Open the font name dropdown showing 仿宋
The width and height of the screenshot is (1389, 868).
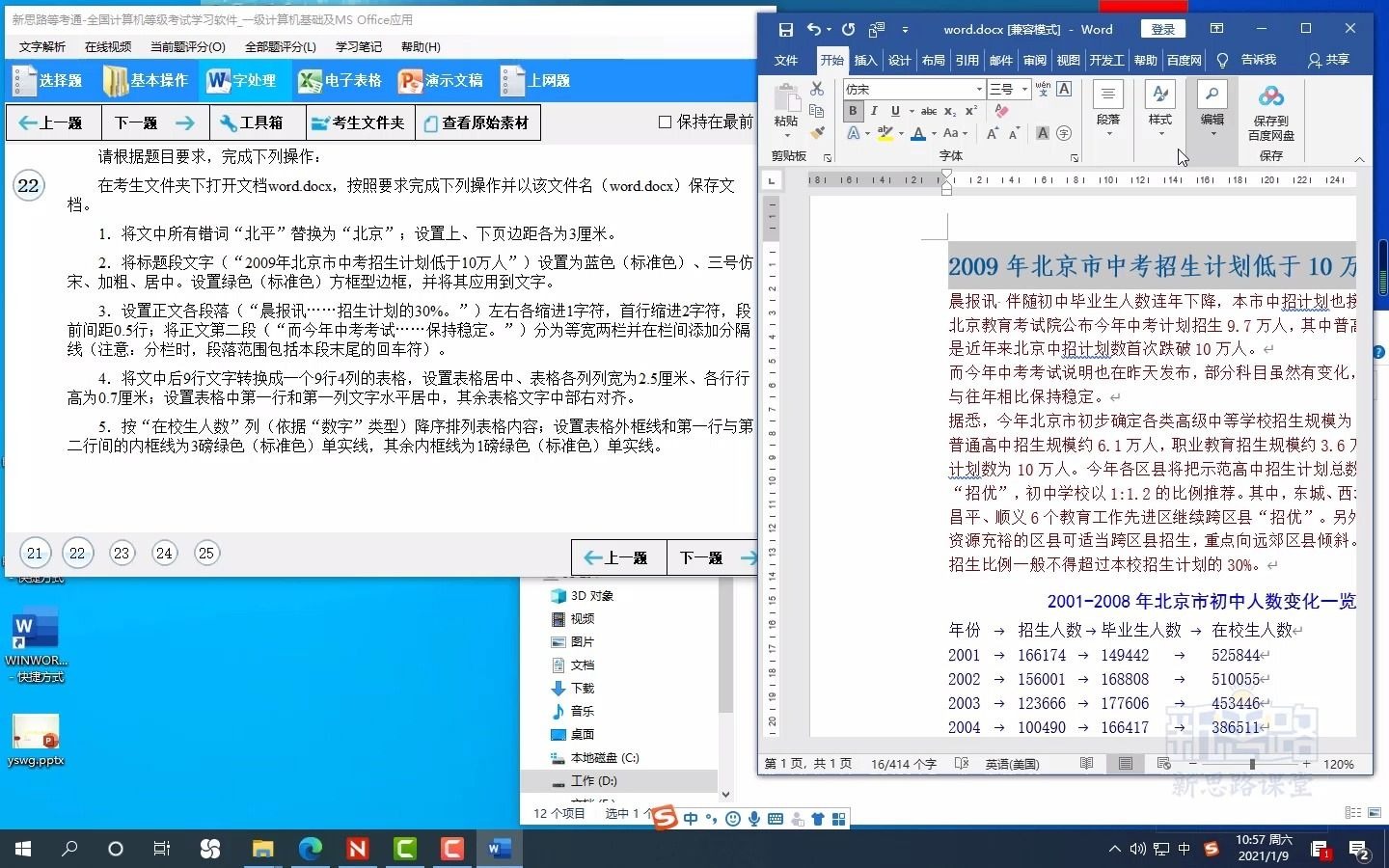(979, 88)
